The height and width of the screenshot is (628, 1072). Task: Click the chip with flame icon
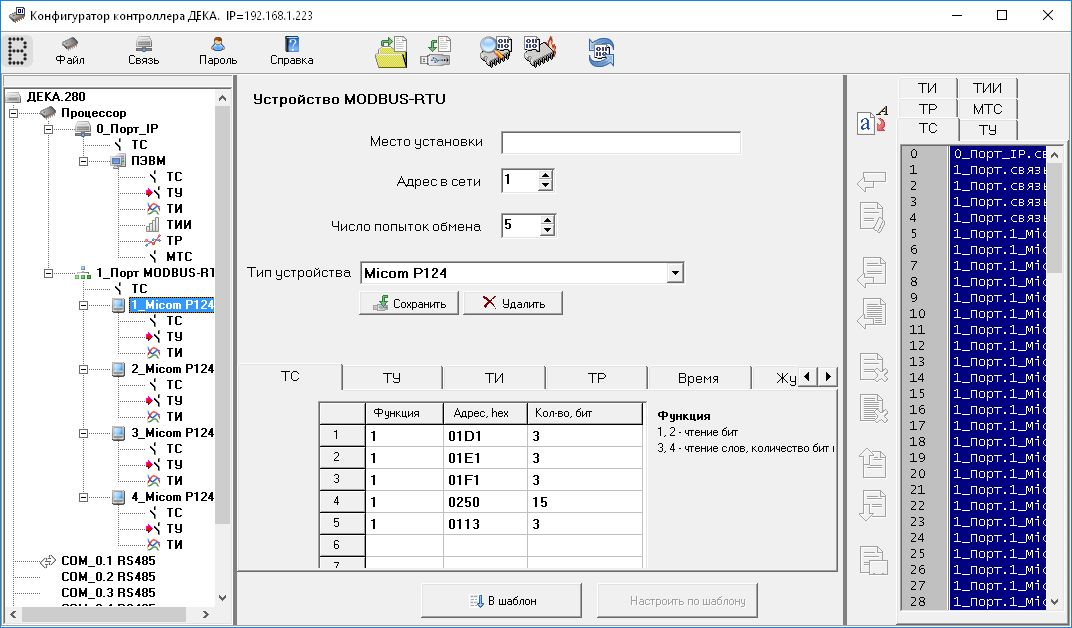click(540, 52)
